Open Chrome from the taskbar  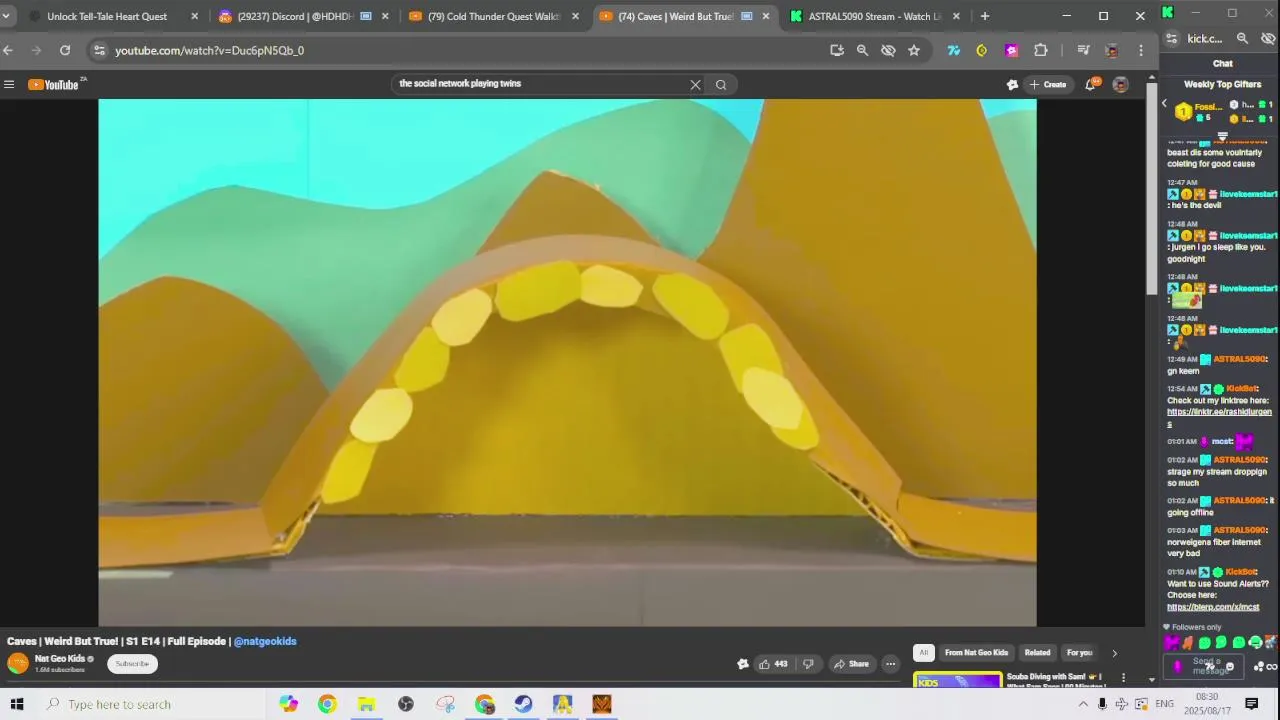pos(327,704)
